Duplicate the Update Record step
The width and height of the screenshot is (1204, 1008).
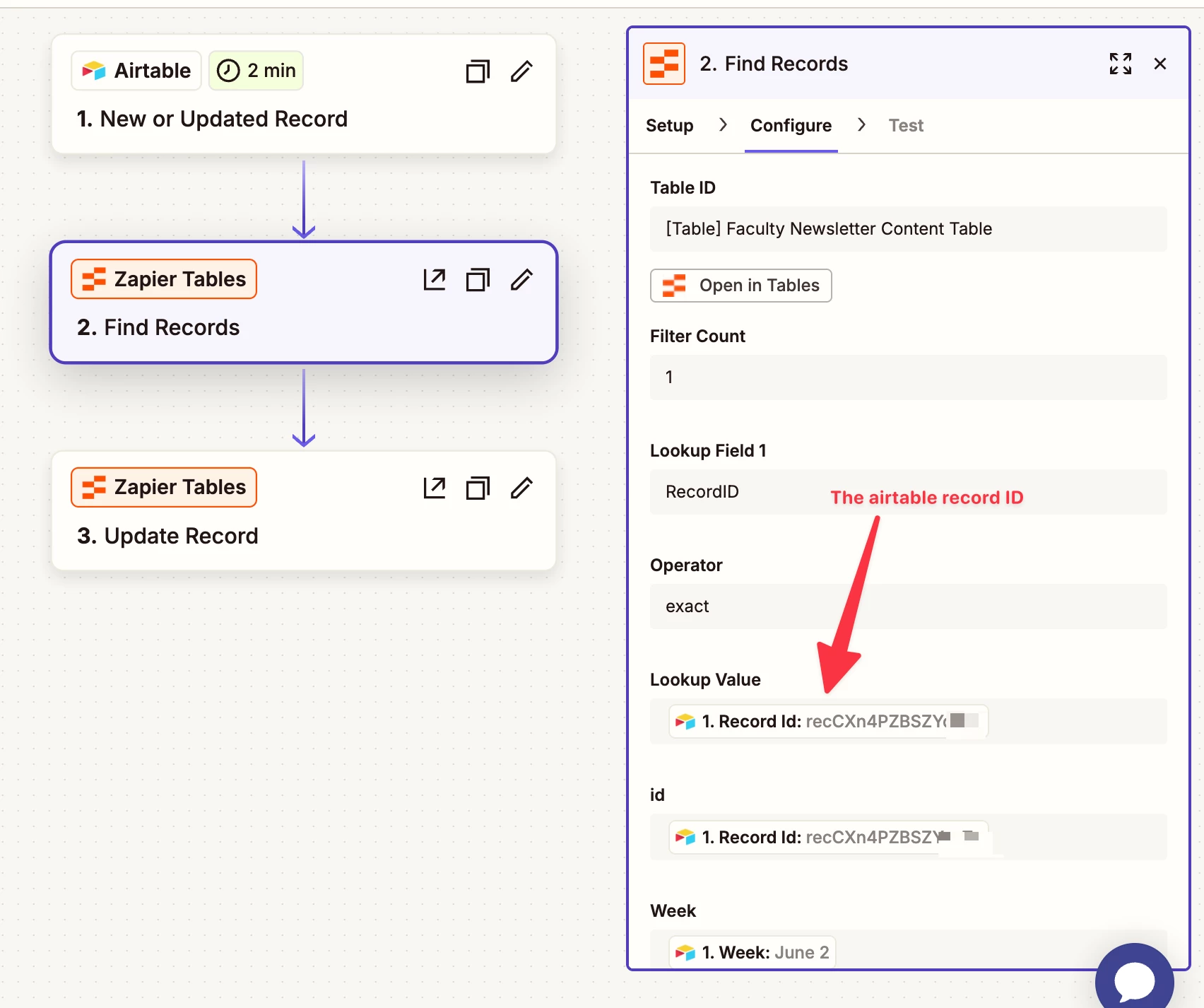coord(478,488)
